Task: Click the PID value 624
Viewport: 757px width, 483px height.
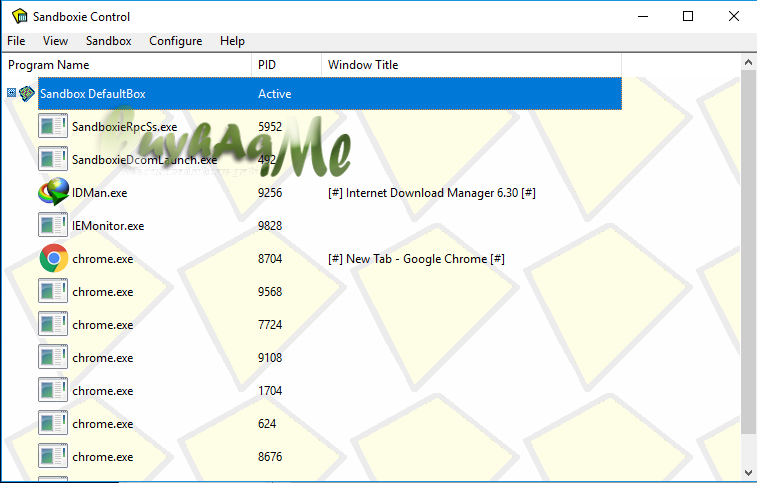Action: (267, 424)
